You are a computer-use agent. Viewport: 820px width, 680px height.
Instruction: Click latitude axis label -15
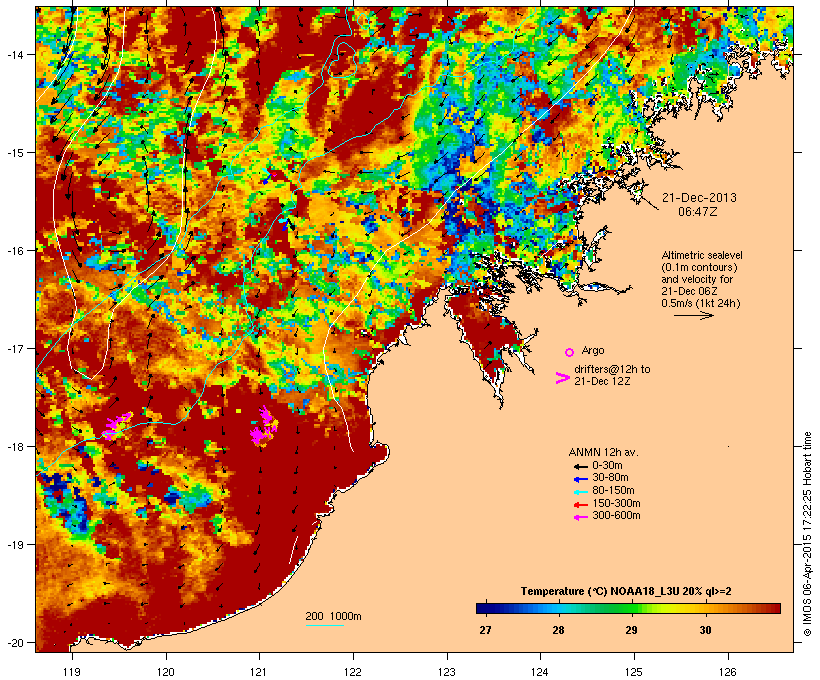[x=14, y=153]
